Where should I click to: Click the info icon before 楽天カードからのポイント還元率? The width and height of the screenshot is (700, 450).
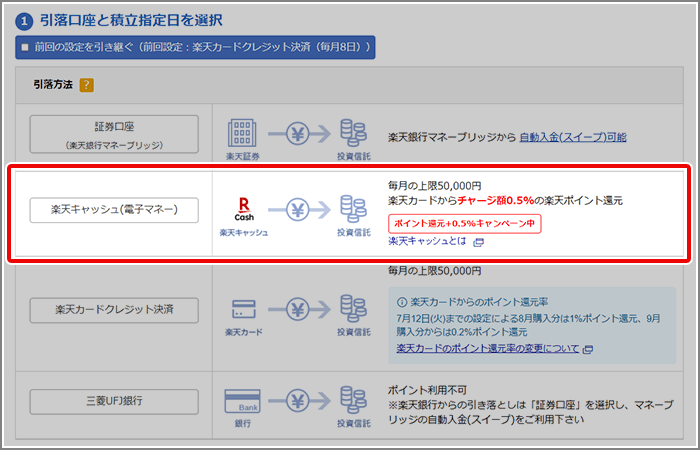[402, 302]
